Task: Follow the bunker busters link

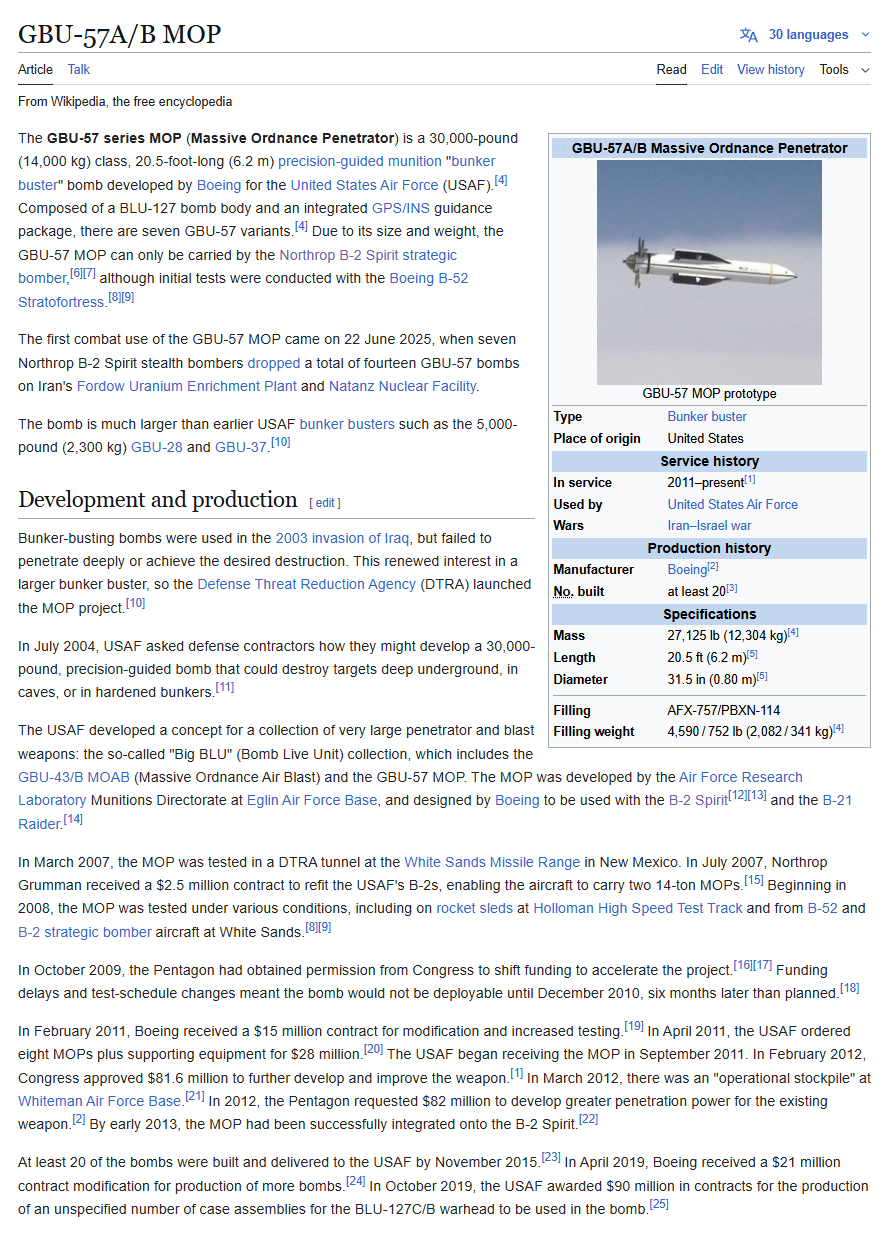Action: [347, 424]
